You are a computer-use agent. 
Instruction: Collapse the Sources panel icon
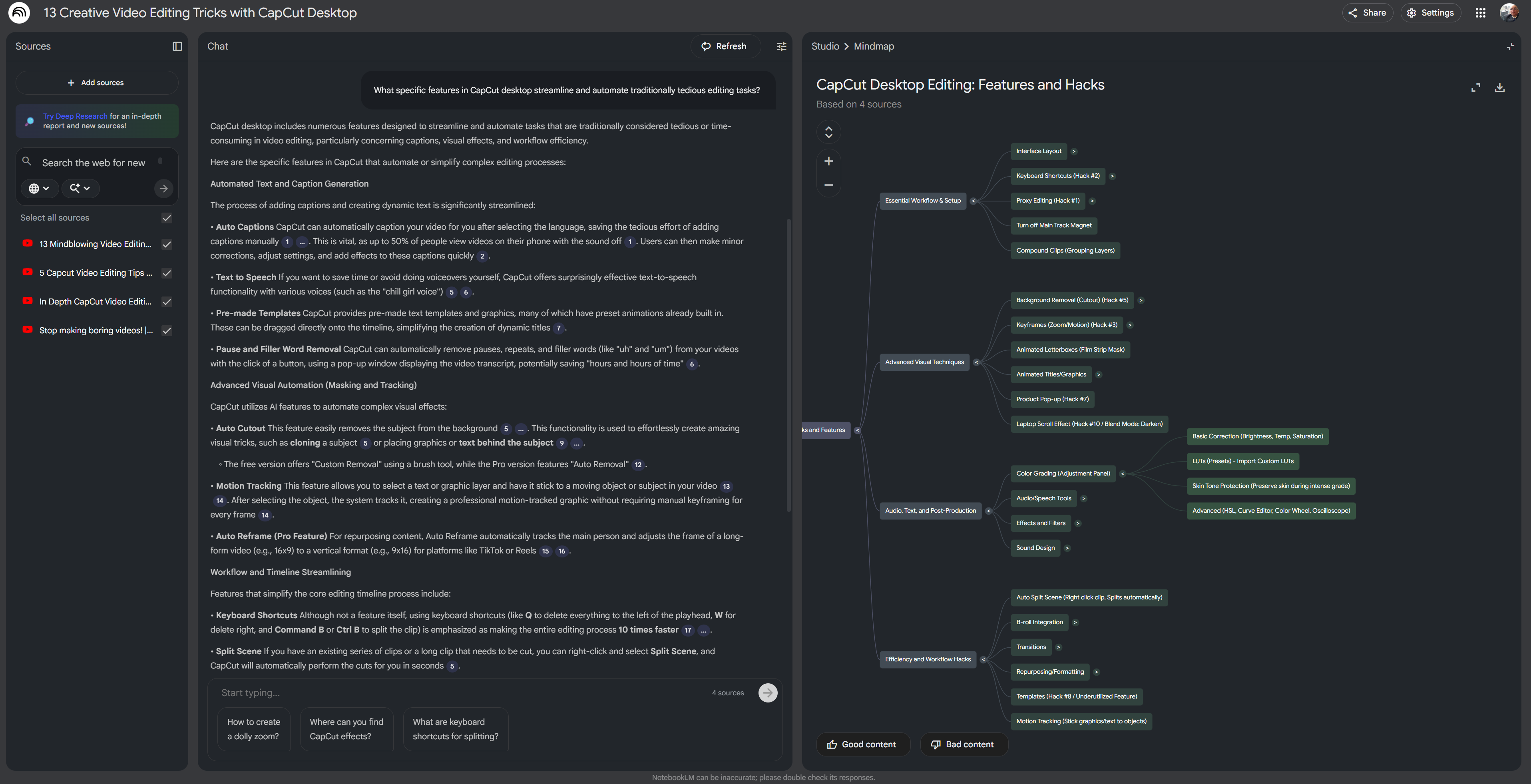tap(177, 46)
